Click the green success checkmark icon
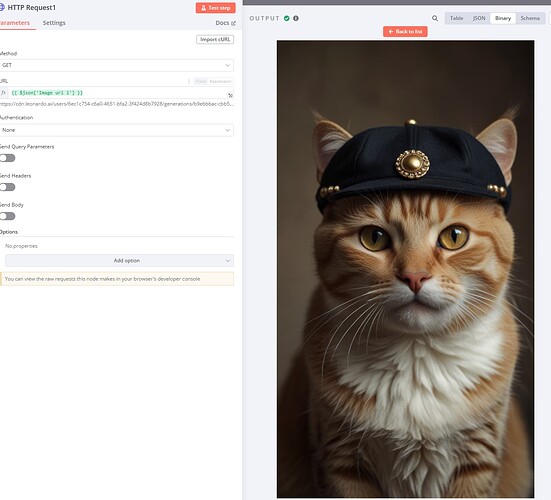 287,18
